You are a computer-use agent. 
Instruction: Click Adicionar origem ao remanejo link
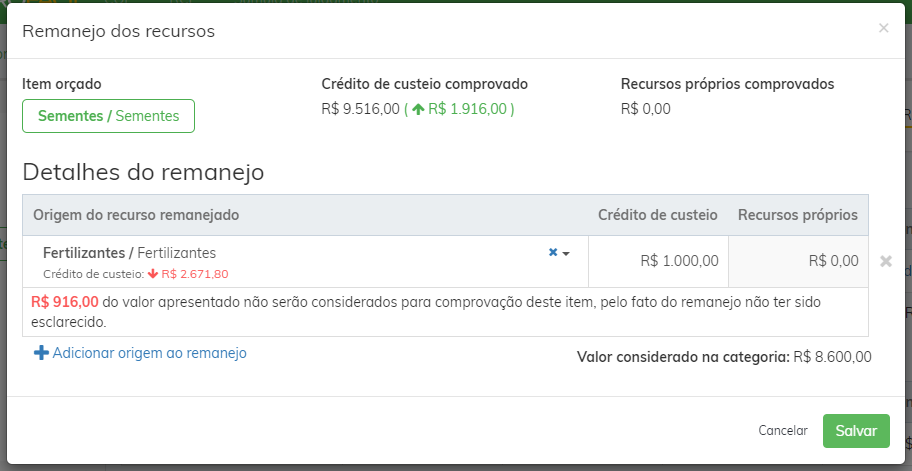[x=149, y=353]
